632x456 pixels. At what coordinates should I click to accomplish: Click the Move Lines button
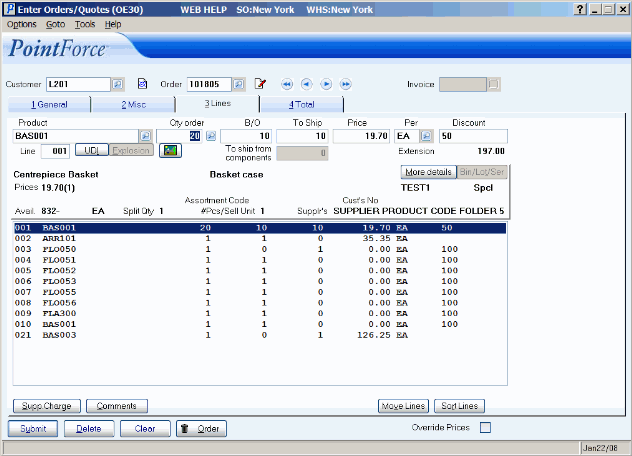click(x=403, y=406)
